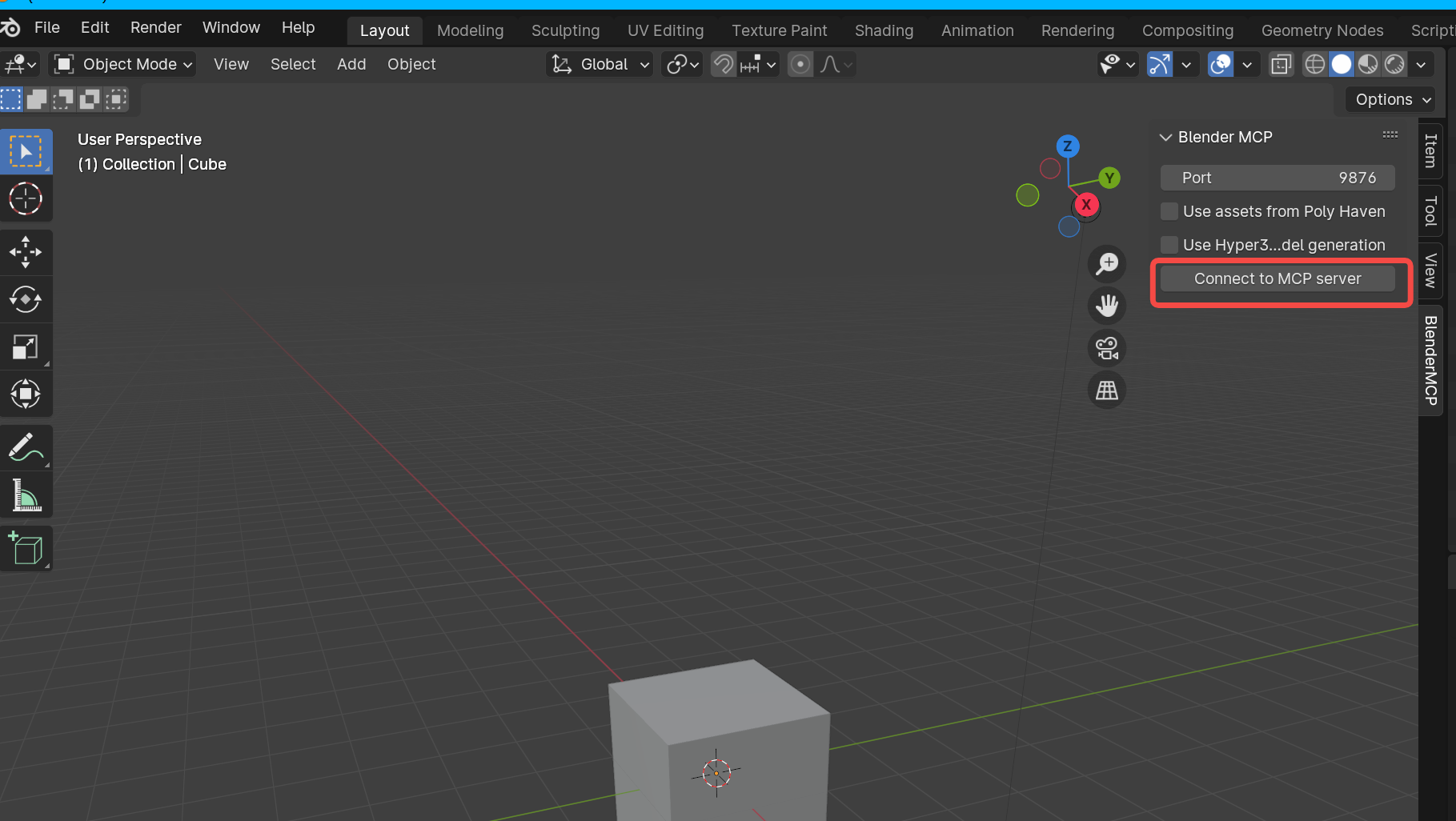Set selection mode to subtract selection
This screenshot has width=1456, height=821.
pos(63,99)
